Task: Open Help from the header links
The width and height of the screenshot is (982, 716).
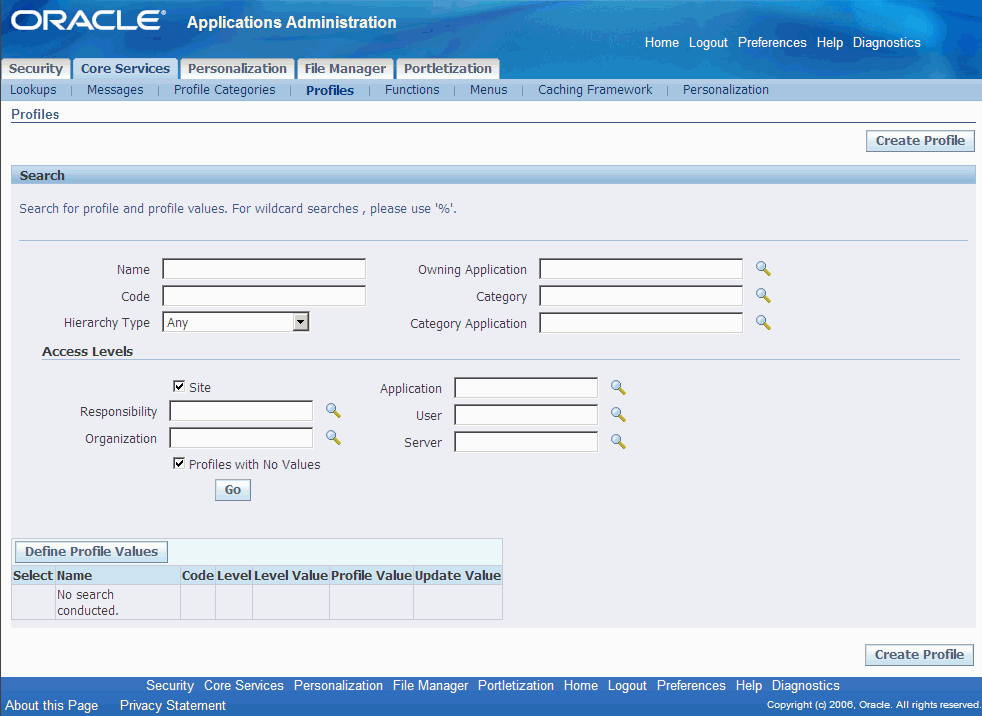Action: 830,43
